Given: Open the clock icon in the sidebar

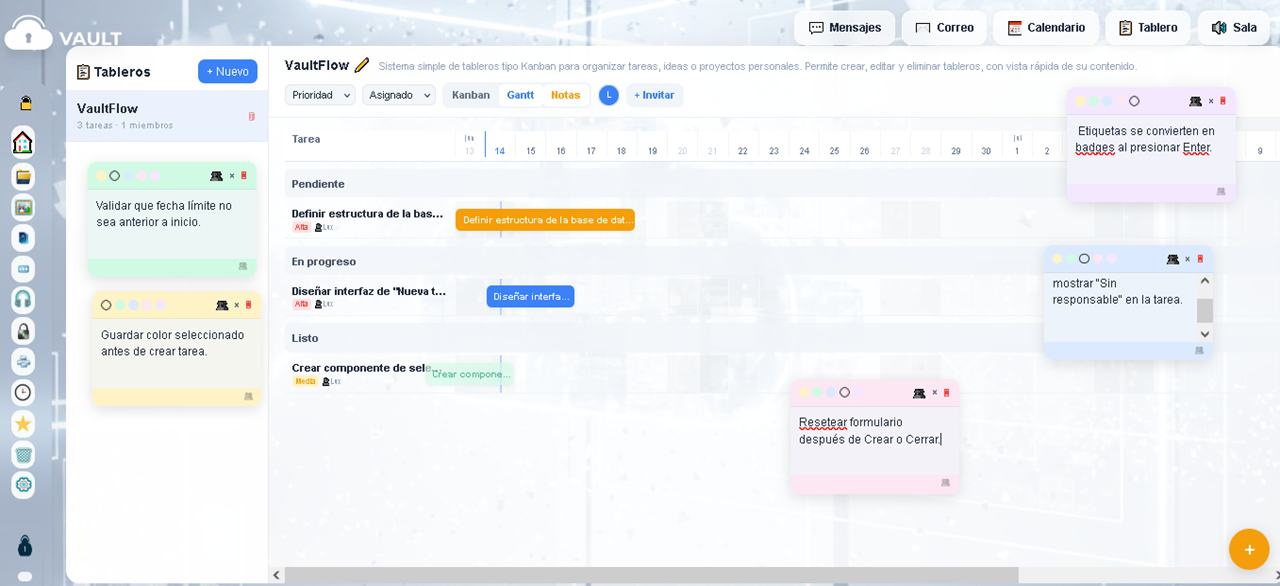Looking at the screenshot, I should click(23, 392).
